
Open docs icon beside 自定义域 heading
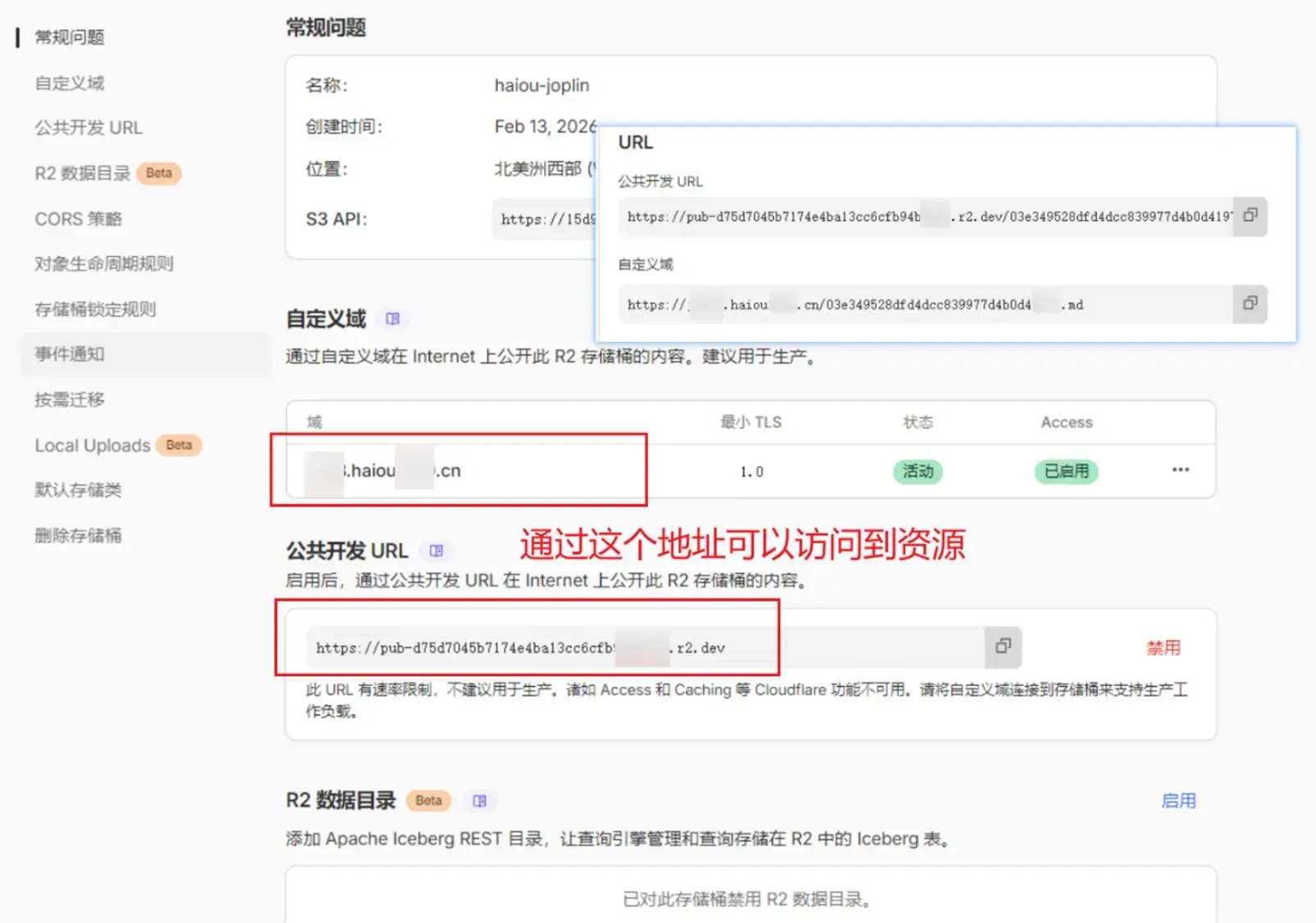[392, 318]
